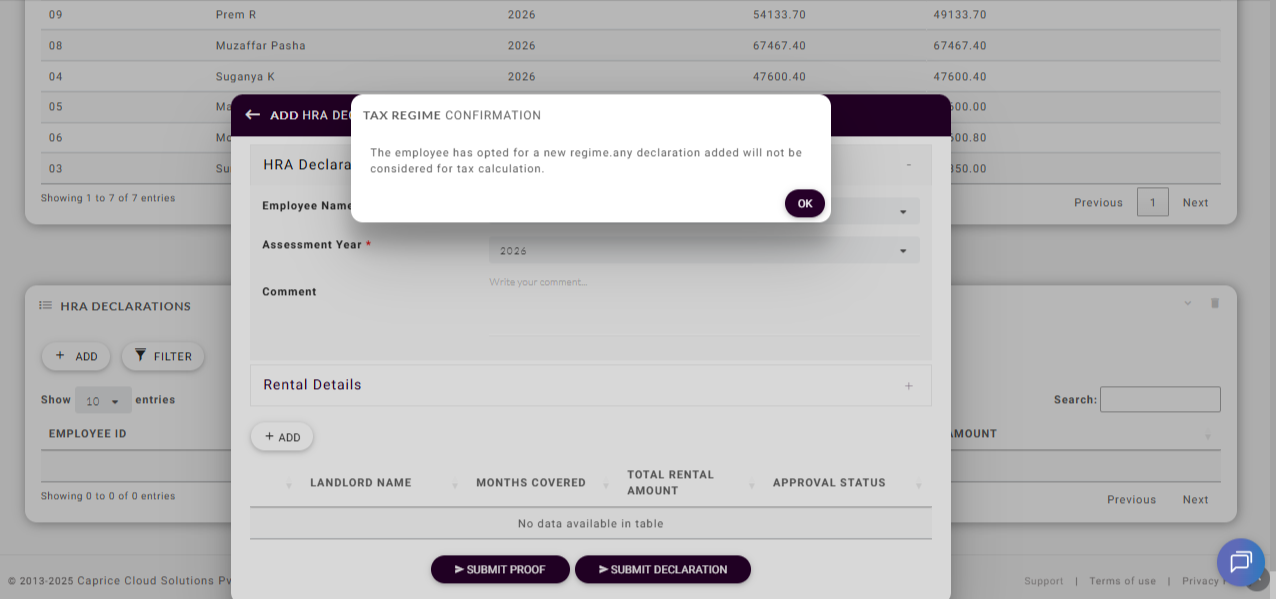The height and width of the screenshot is (599, 1276).
Task: Click list icon beside HRA Declarations title
Action: (45, 306)
